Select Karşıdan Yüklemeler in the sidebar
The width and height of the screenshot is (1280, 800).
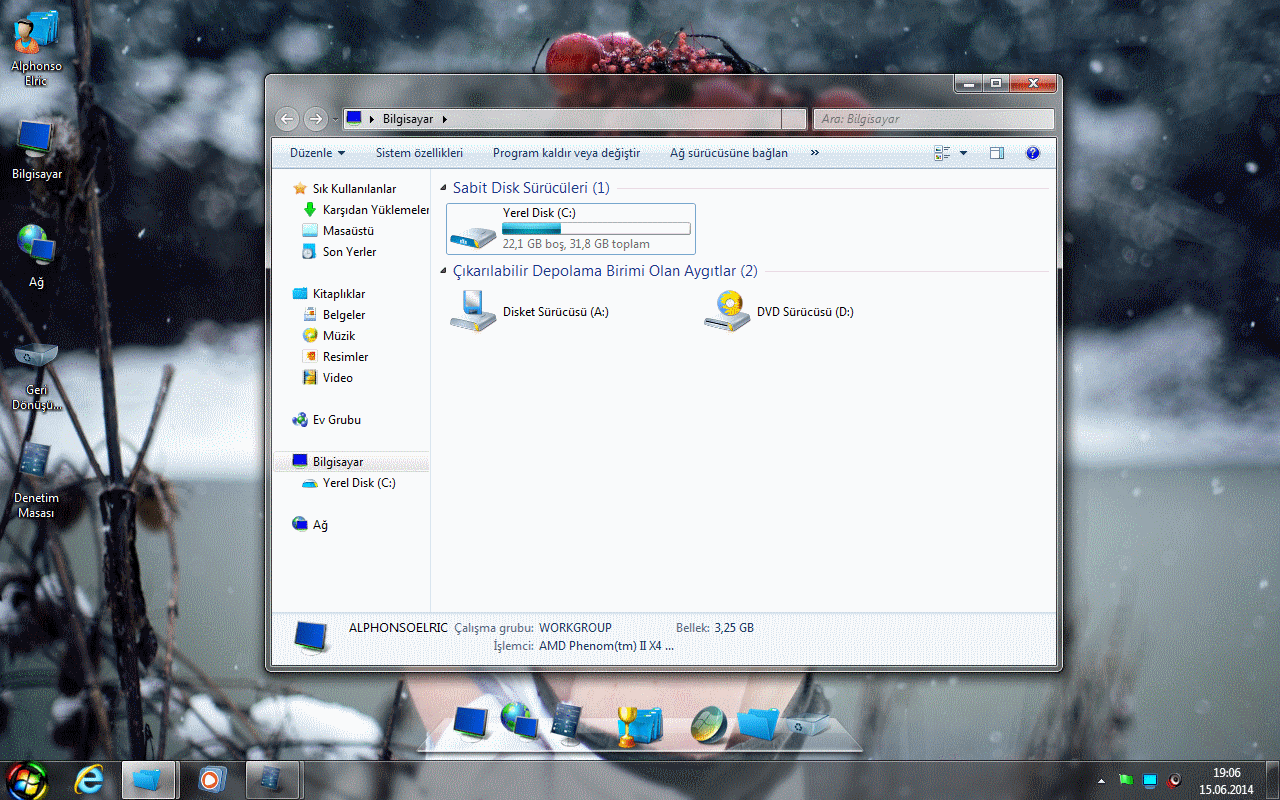pyautogui.click(x=375, y=210)
